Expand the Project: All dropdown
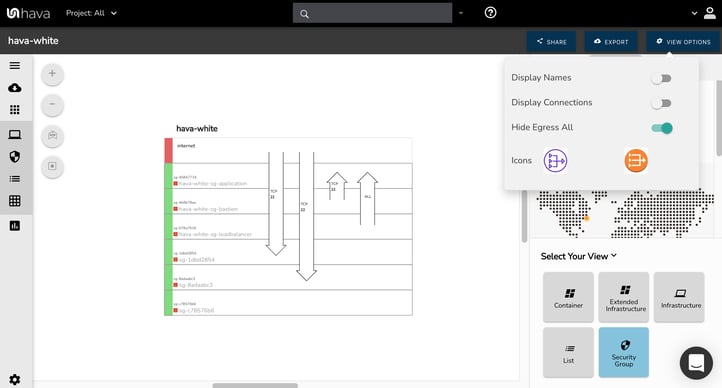This screenshot has height=388, width=722. (91, 13)
